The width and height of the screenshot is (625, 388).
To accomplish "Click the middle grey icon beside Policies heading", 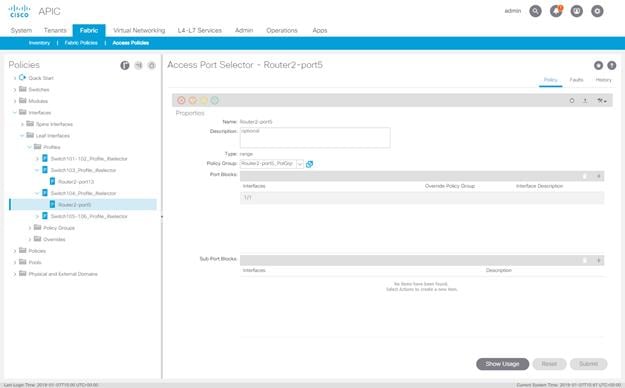I will tap(138, 65).
